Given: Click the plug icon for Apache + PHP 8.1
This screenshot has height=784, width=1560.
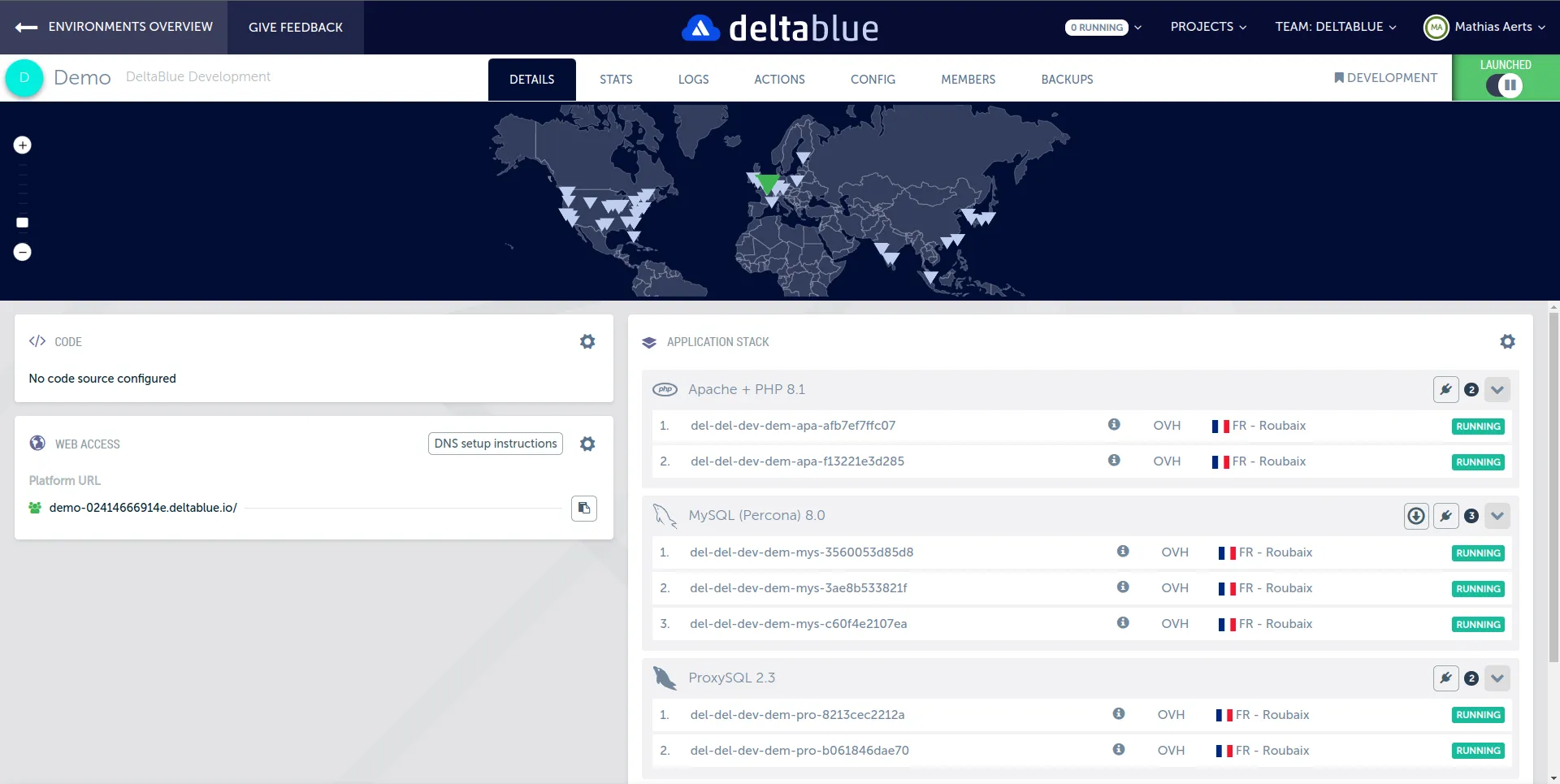Looking at the screenshot, I should [1445, 390].
